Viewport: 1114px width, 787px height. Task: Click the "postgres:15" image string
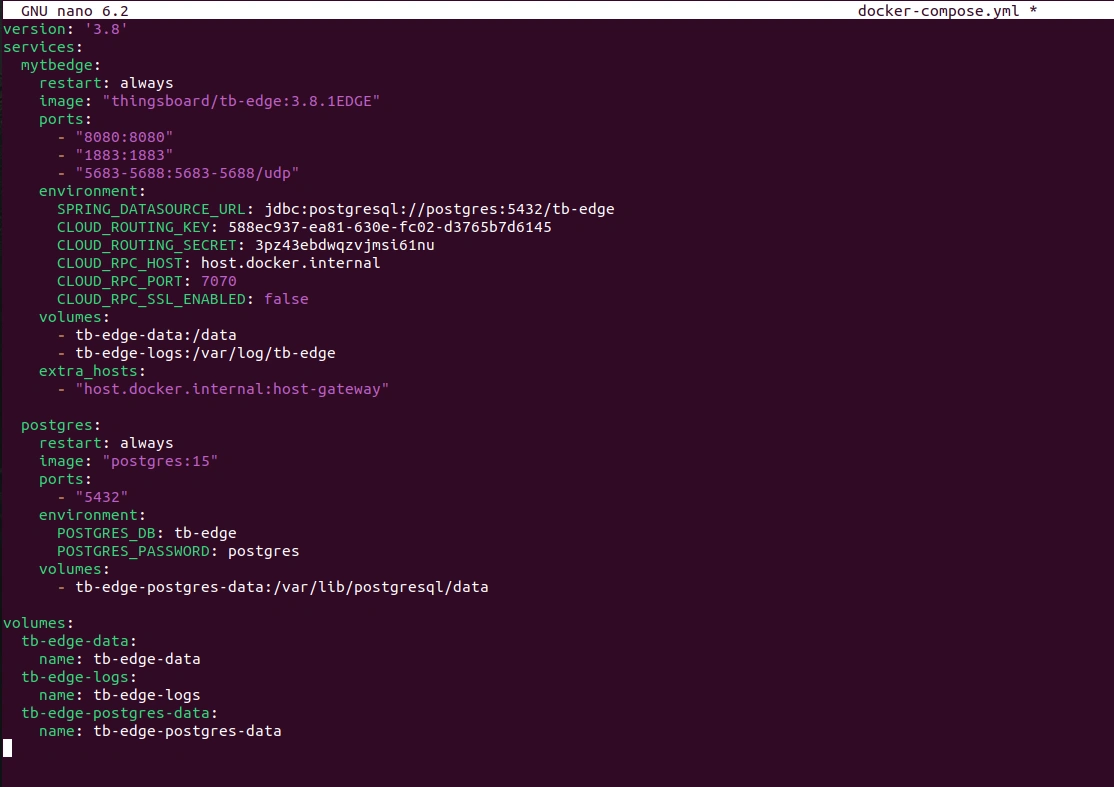pyautogui.click(x=160, y=461)
